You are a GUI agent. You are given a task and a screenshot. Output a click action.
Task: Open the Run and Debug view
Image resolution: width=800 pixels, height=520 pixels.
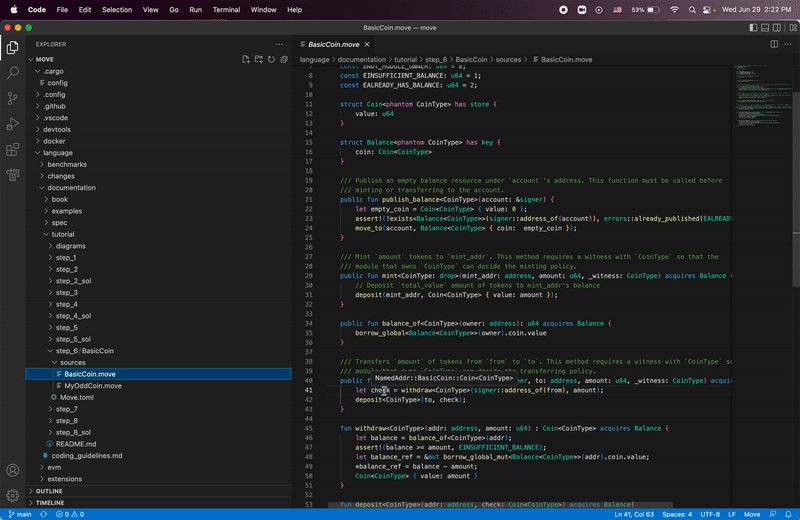[13, 124]
